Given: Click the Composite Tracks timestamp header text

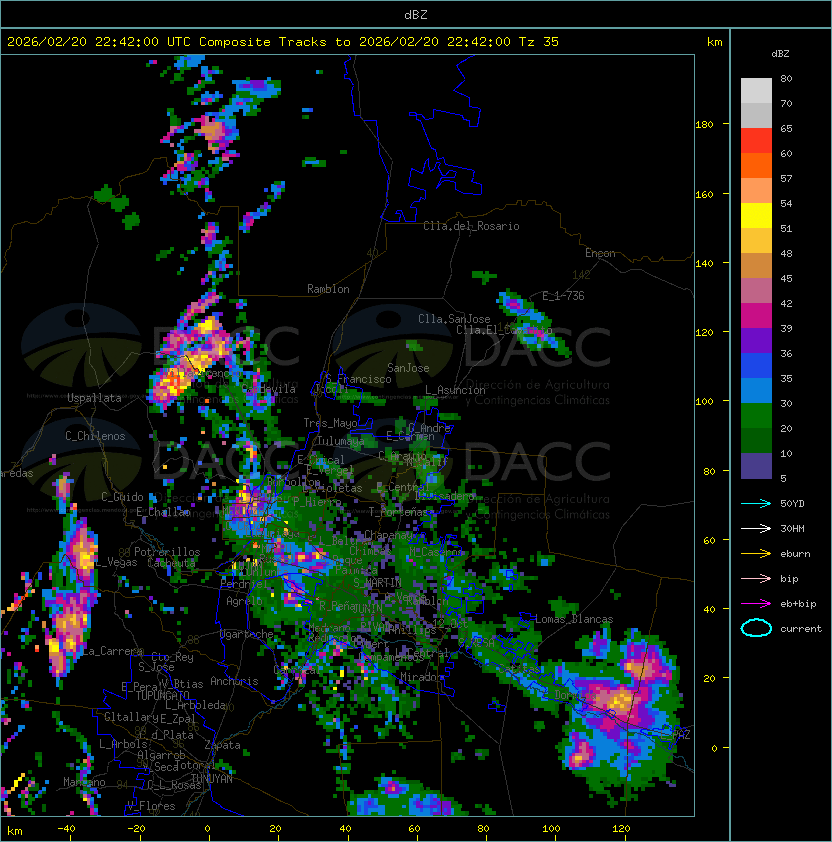Looking at the screenshot, I should pyautogui.click(x=283, y=42).
